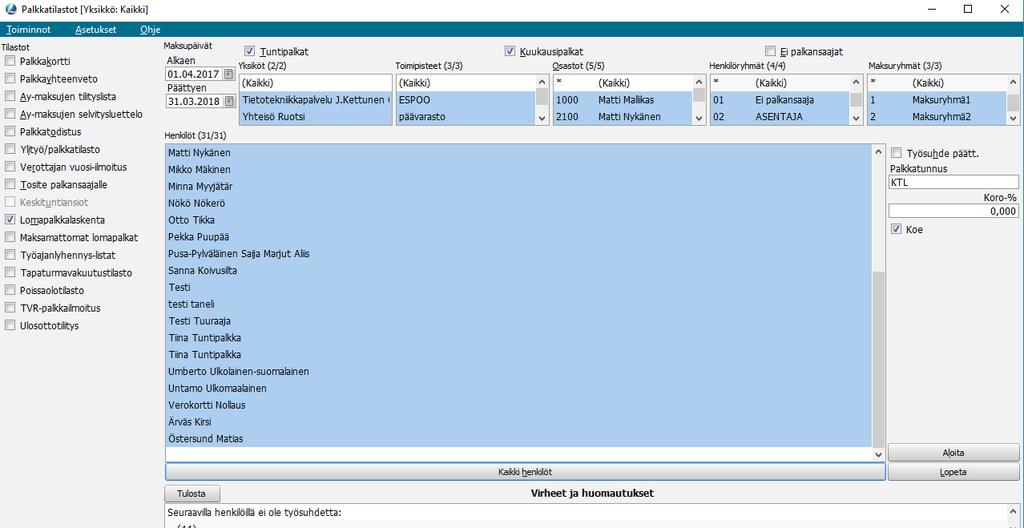Open calendar picker beside Alkaen date

(x=228, y=74)
